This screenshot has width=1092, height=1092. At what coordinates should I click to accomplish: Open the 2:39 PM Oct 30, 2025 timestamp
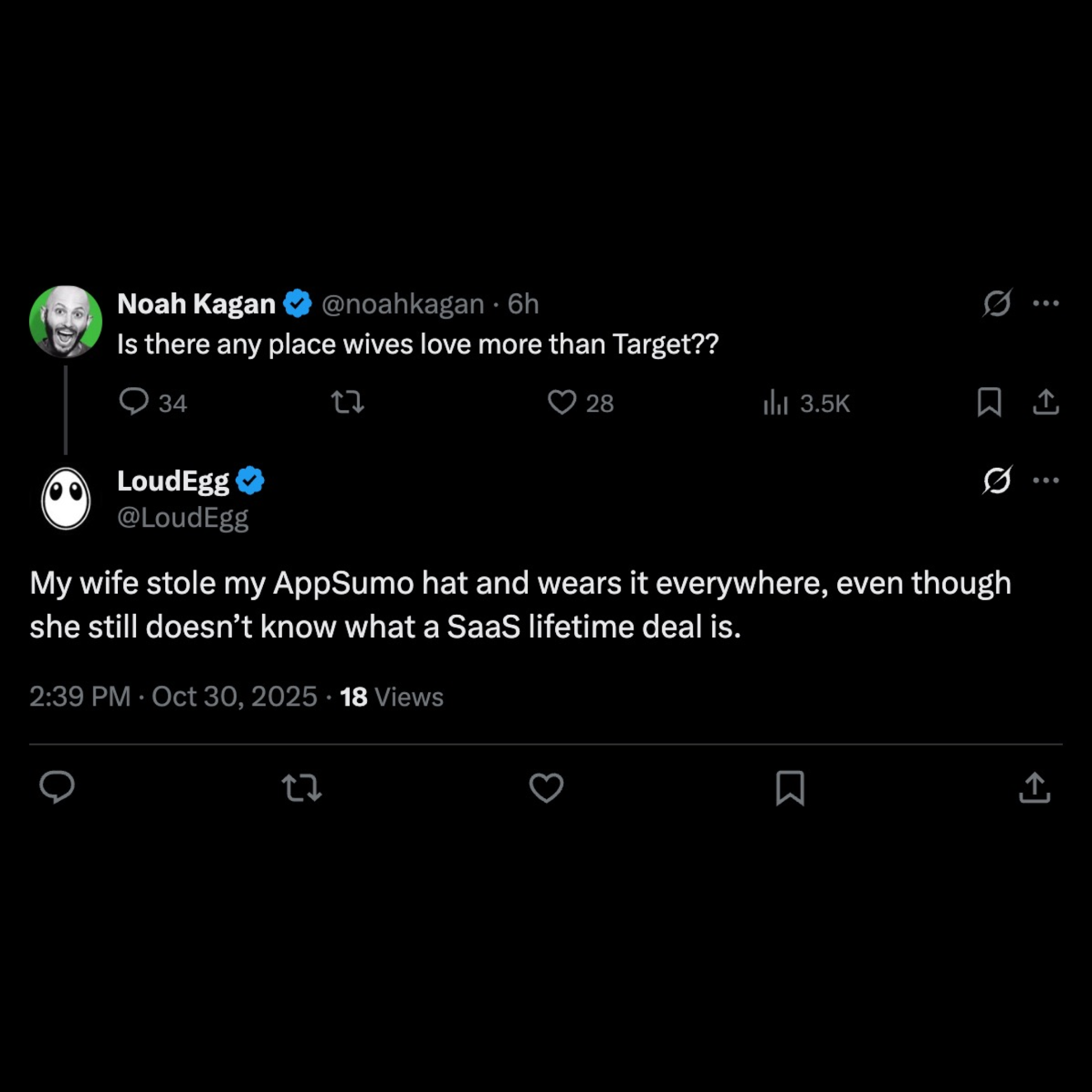coord(173,696)
